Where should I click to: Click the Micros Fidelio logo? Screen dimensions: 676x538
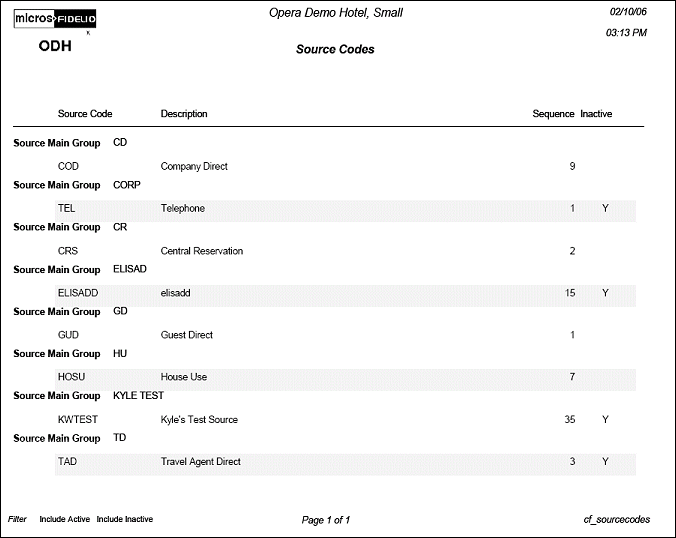coord(55,19)
